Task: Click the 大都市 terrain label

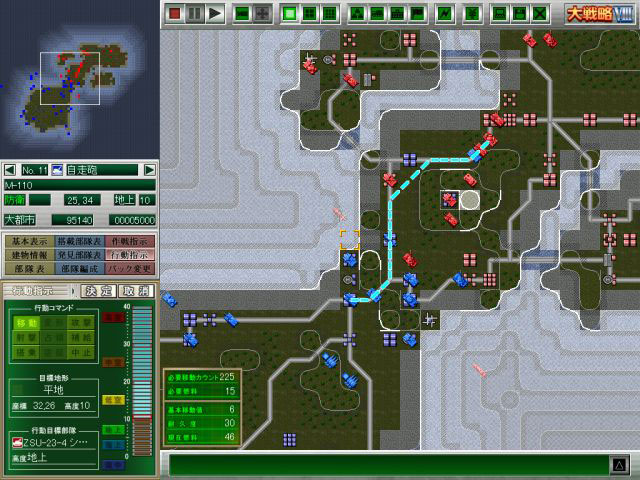Action: click(20, 220)
